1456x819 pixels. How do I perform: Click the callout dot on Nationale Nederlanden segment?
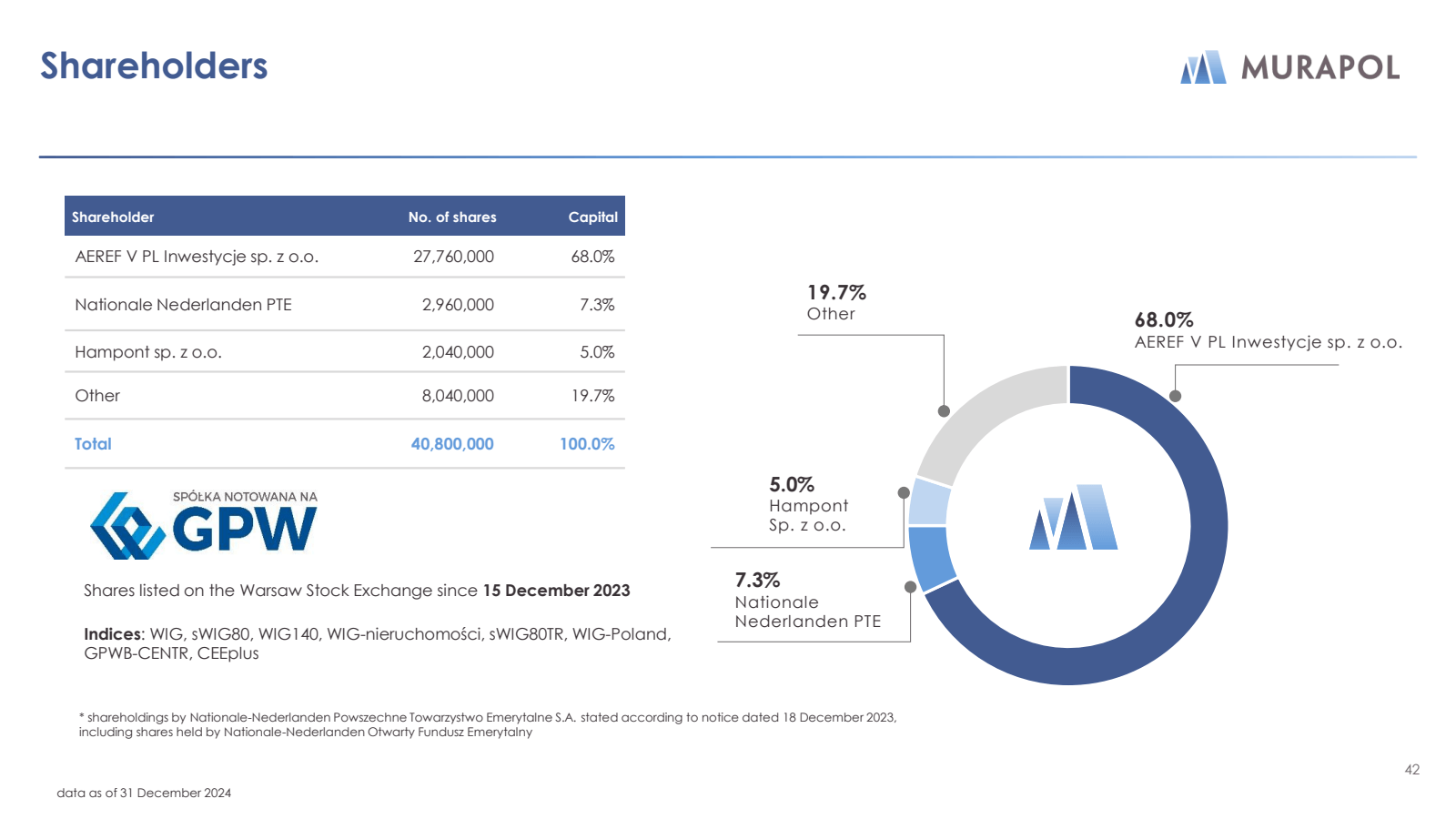coord(910,587)
